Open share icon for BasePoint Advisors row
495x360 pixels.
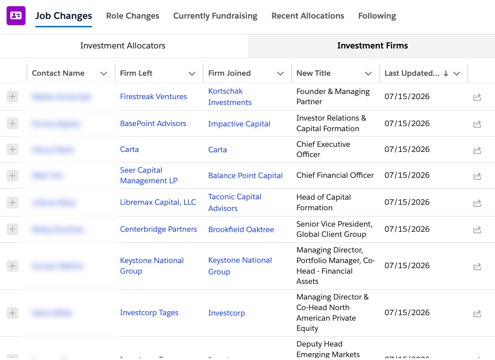477,124
